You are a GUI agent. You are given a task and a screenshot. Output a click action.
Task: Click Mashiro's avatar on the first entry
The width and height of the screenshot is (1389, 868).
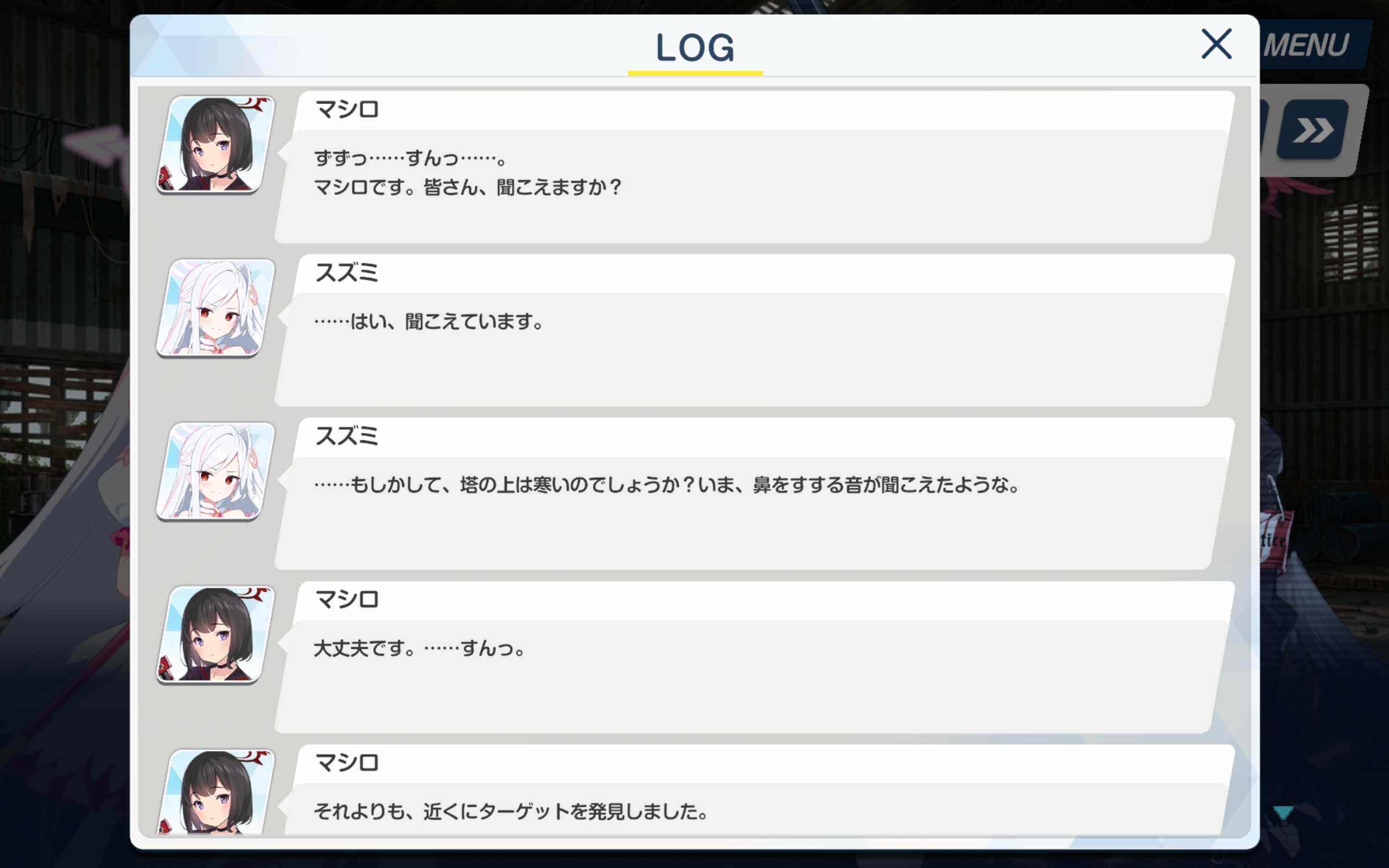click(x=215, y=145)
